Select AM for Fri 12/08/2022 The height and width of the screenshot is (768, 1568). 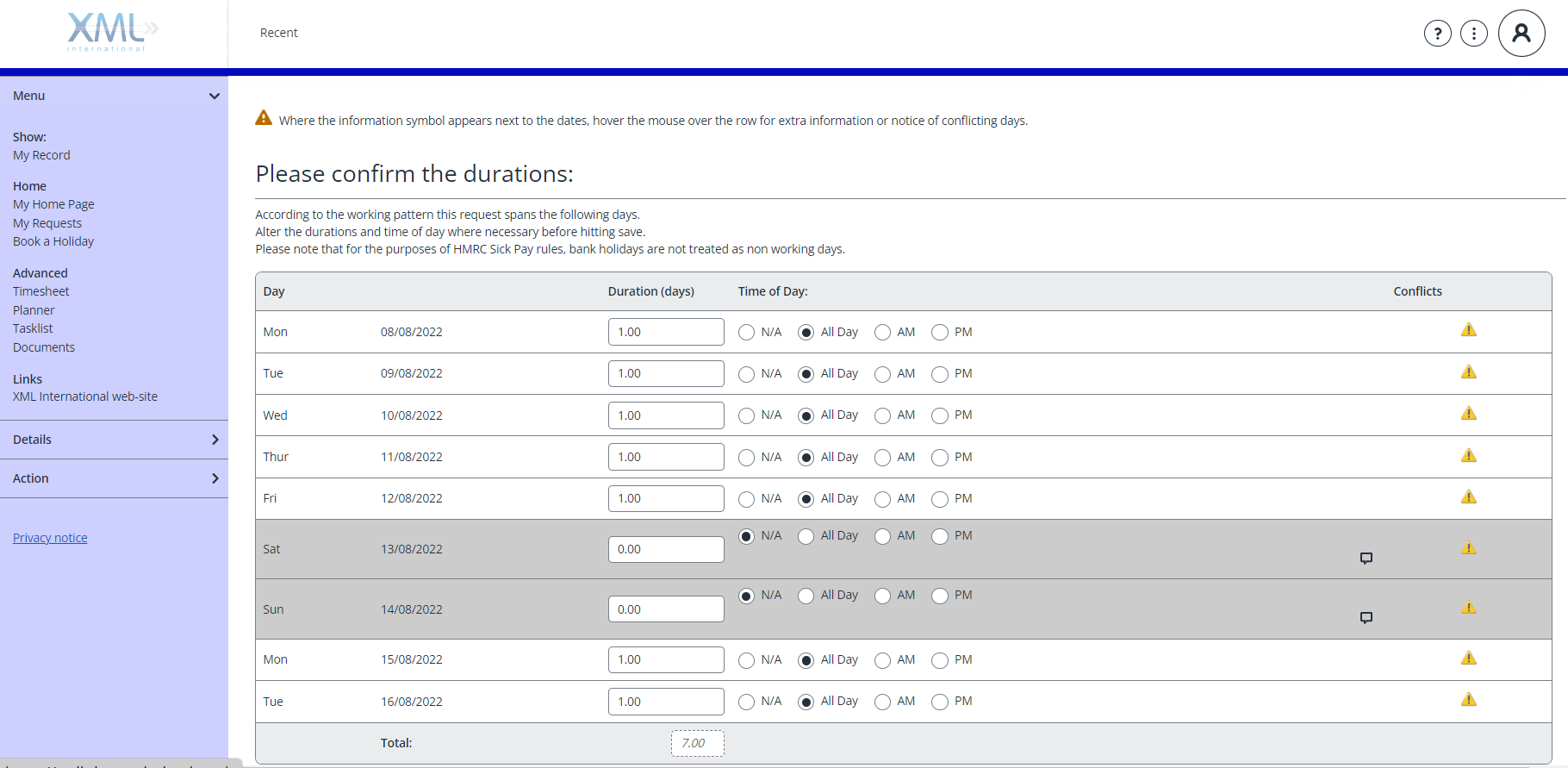click(882, 499)
